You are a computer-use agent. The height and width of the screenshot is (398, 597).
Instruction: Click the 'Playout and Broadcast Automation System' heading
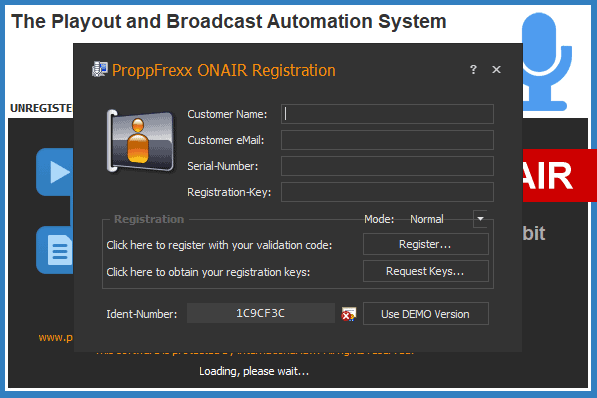[x=228, y=21]
